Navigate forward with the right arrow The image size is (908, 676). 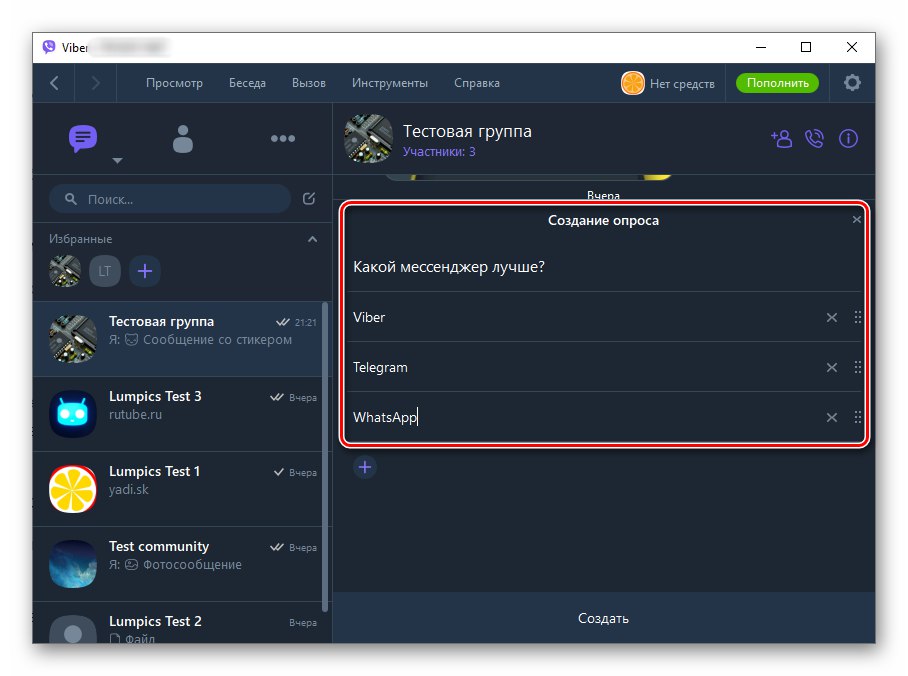(96, 83)
